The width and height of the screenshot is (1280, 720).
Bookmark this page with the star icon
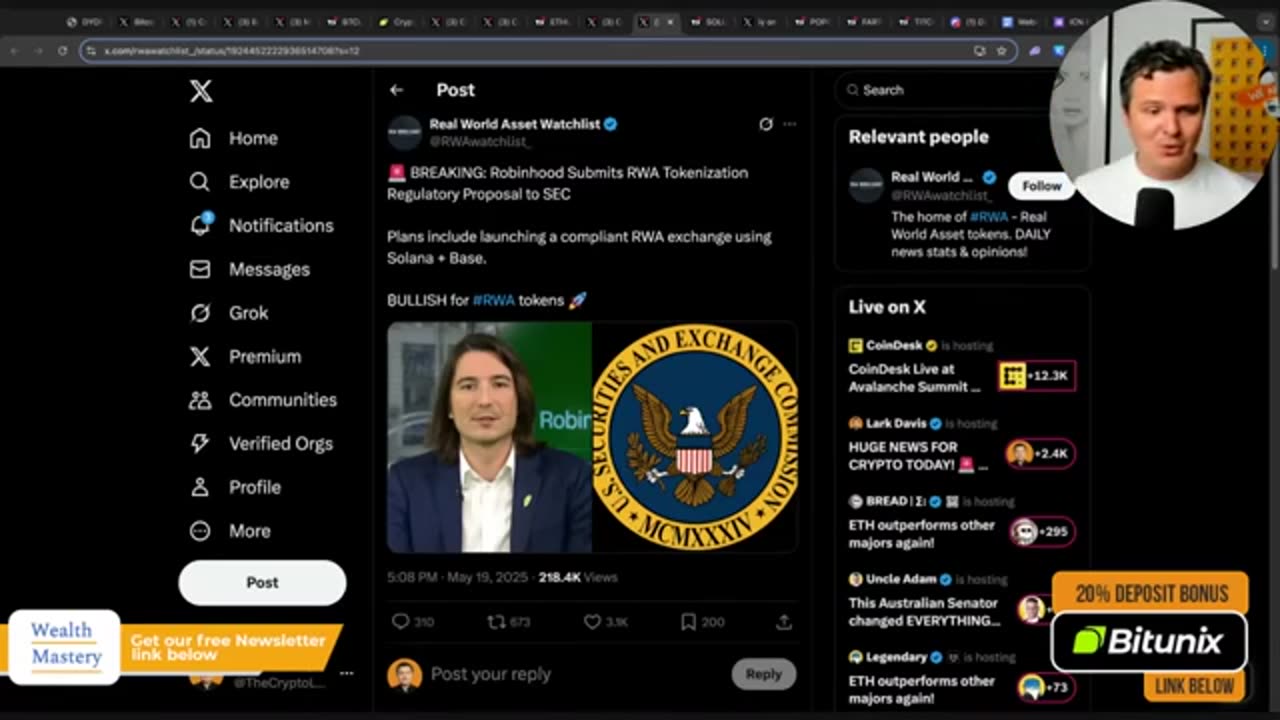(1001, 51)
